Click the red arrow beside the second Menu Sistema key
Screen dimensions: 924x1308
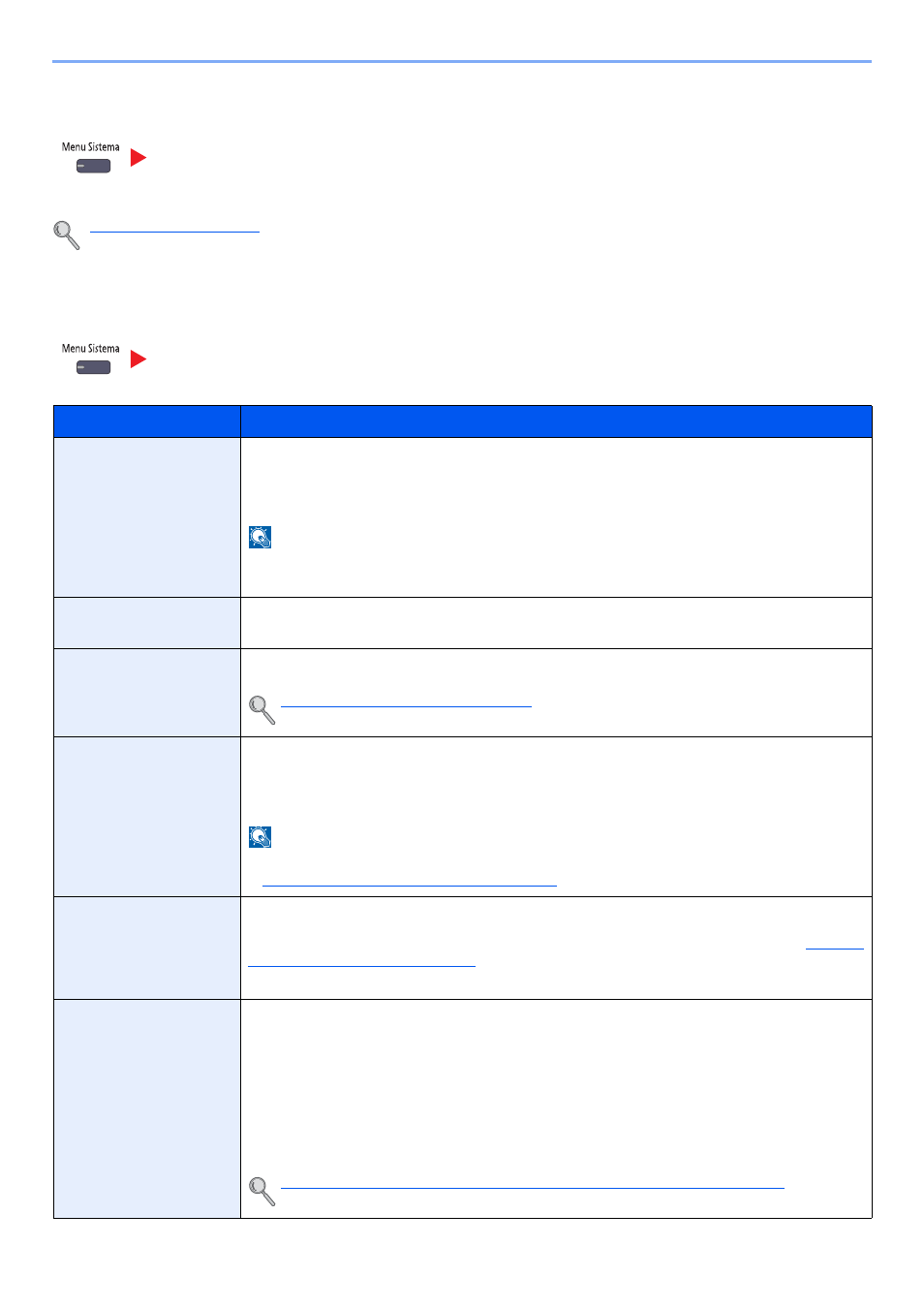click(x=139, y=358)
